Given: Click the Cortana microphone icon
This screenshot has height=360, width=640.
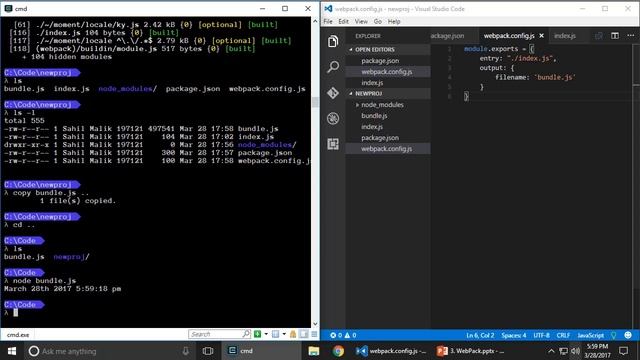Looking at the screenshot, I should (x=186, y=351).
